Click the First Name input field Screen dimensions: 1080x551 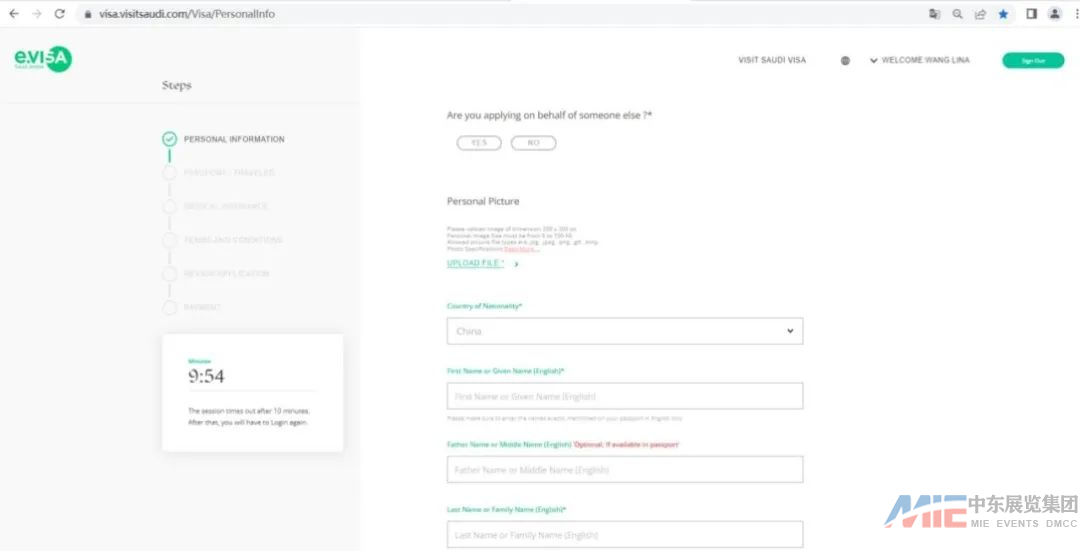coord(624,396)
